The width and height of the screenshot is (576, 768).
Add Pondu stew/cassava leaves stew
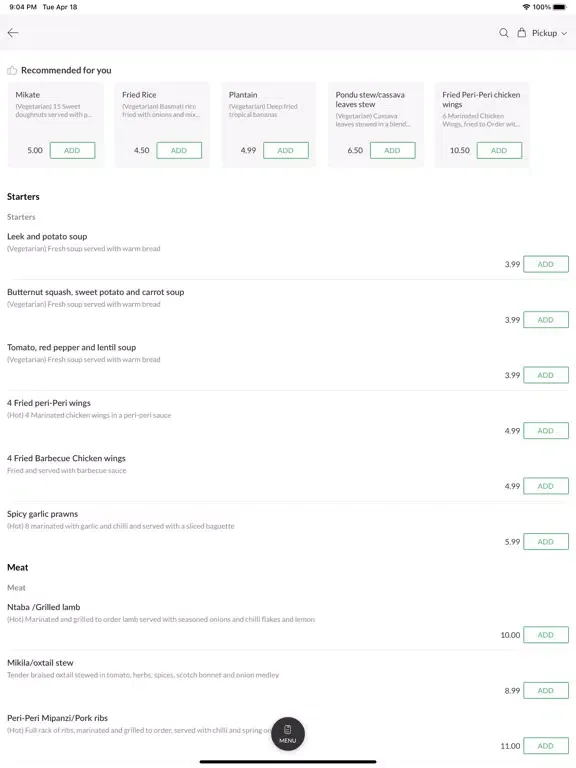coord(392,150)
